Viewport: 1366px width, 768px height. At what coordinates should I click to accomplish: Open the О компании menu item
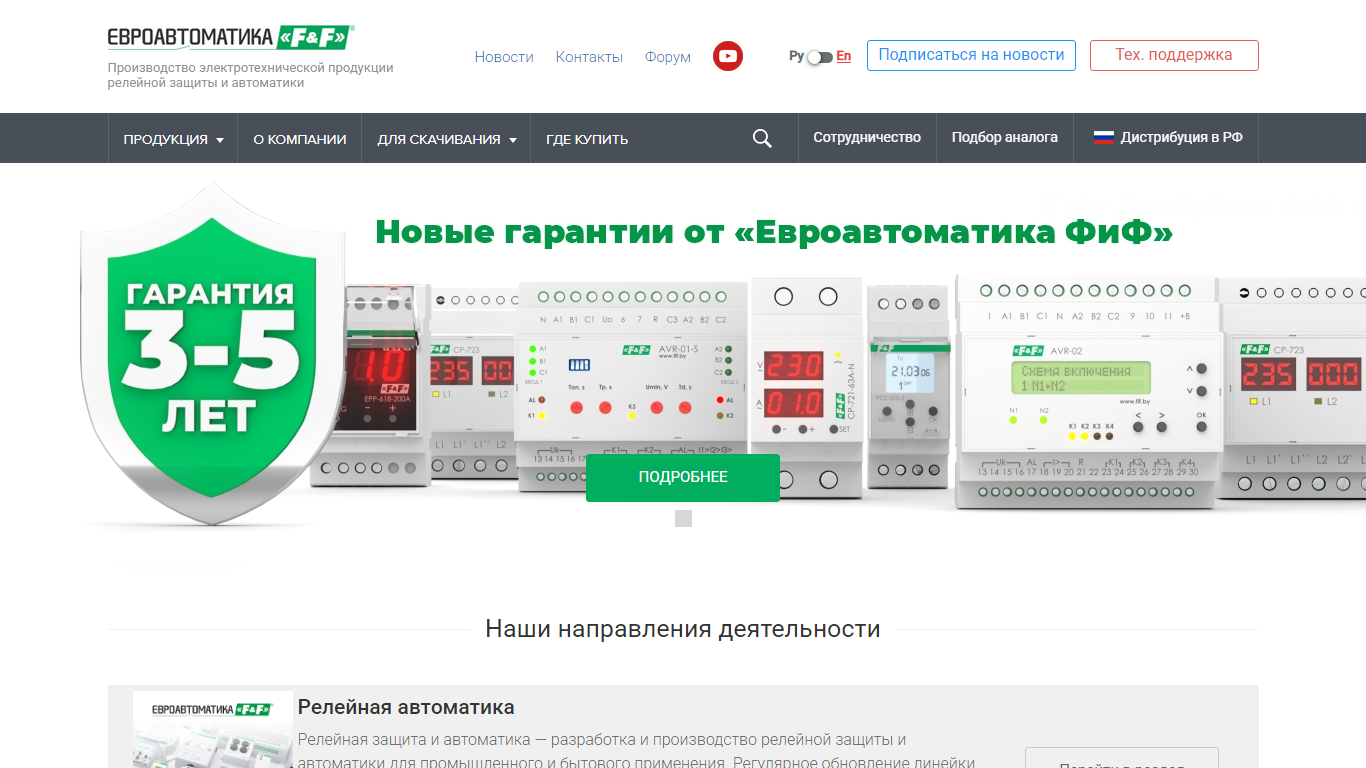point(300,139)
